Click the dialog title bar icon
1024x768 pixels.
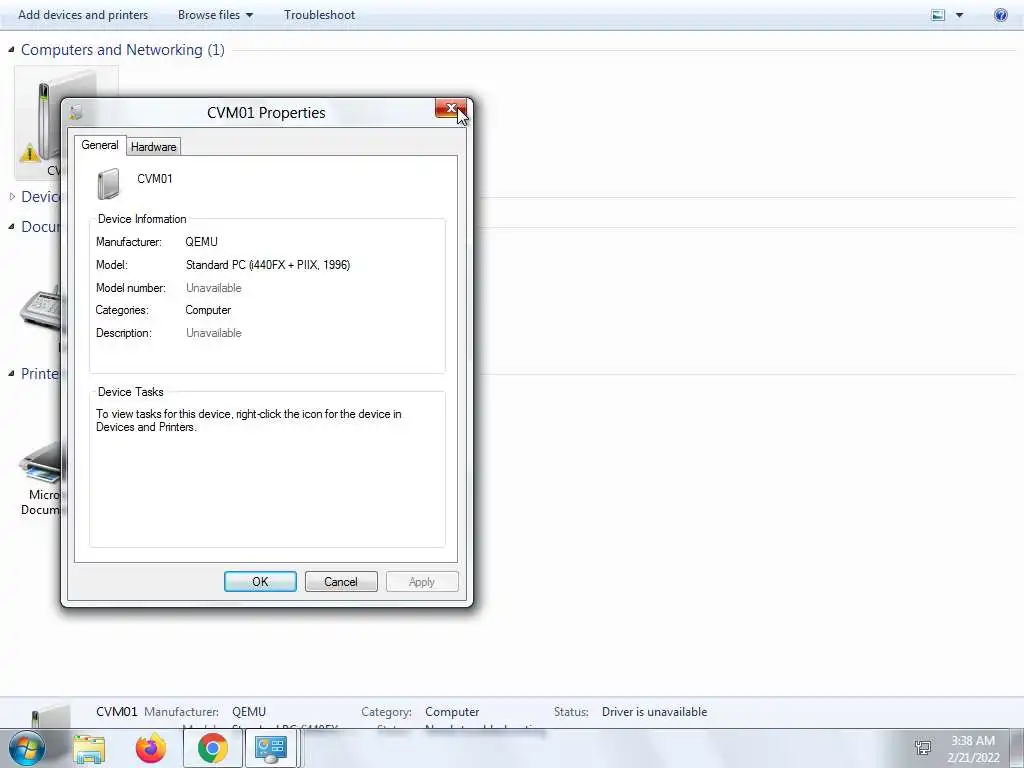coord(76,112)
